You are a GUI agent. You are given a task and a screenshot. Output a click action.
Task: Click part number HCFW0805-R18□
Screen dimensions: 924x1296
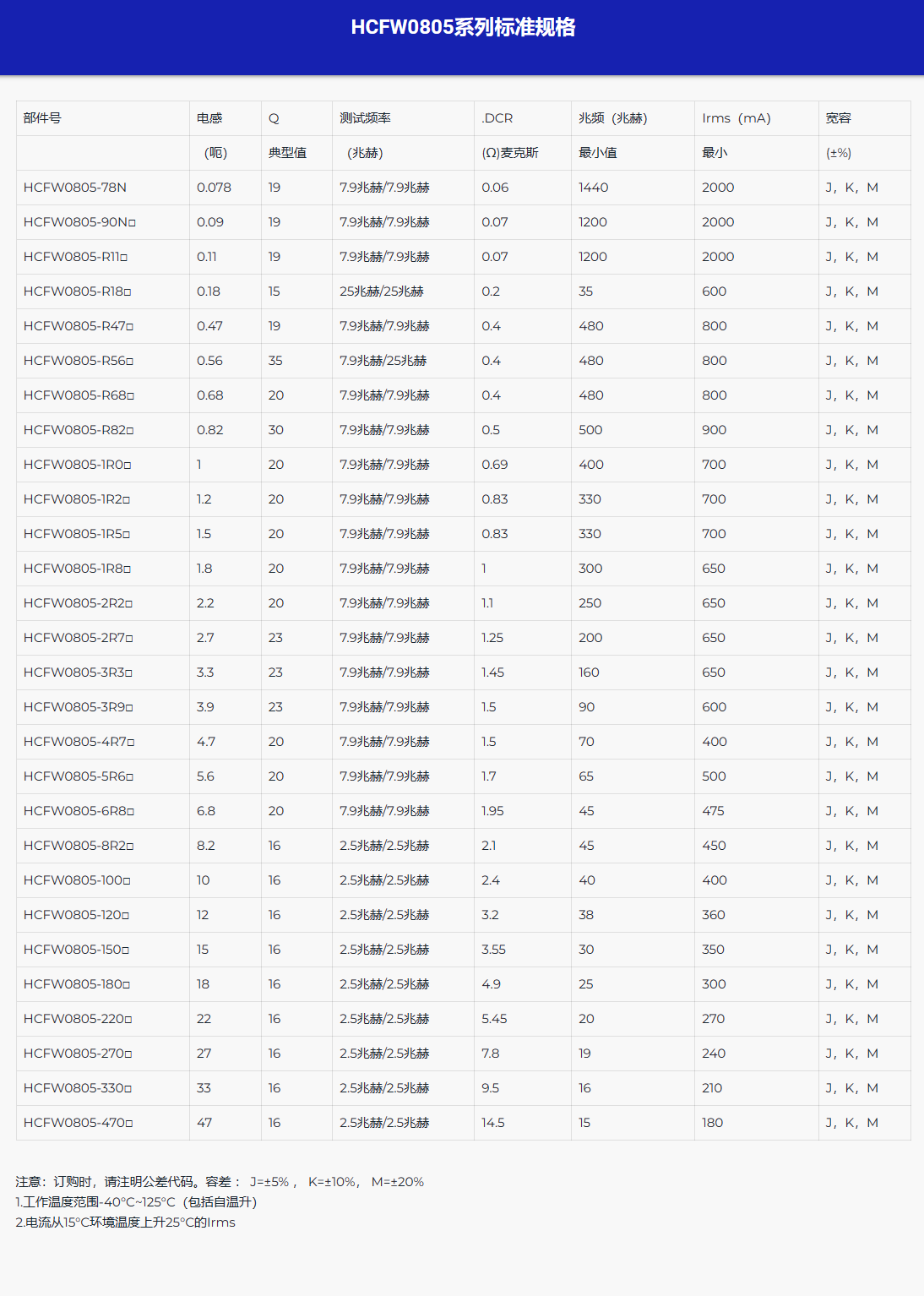78,291
